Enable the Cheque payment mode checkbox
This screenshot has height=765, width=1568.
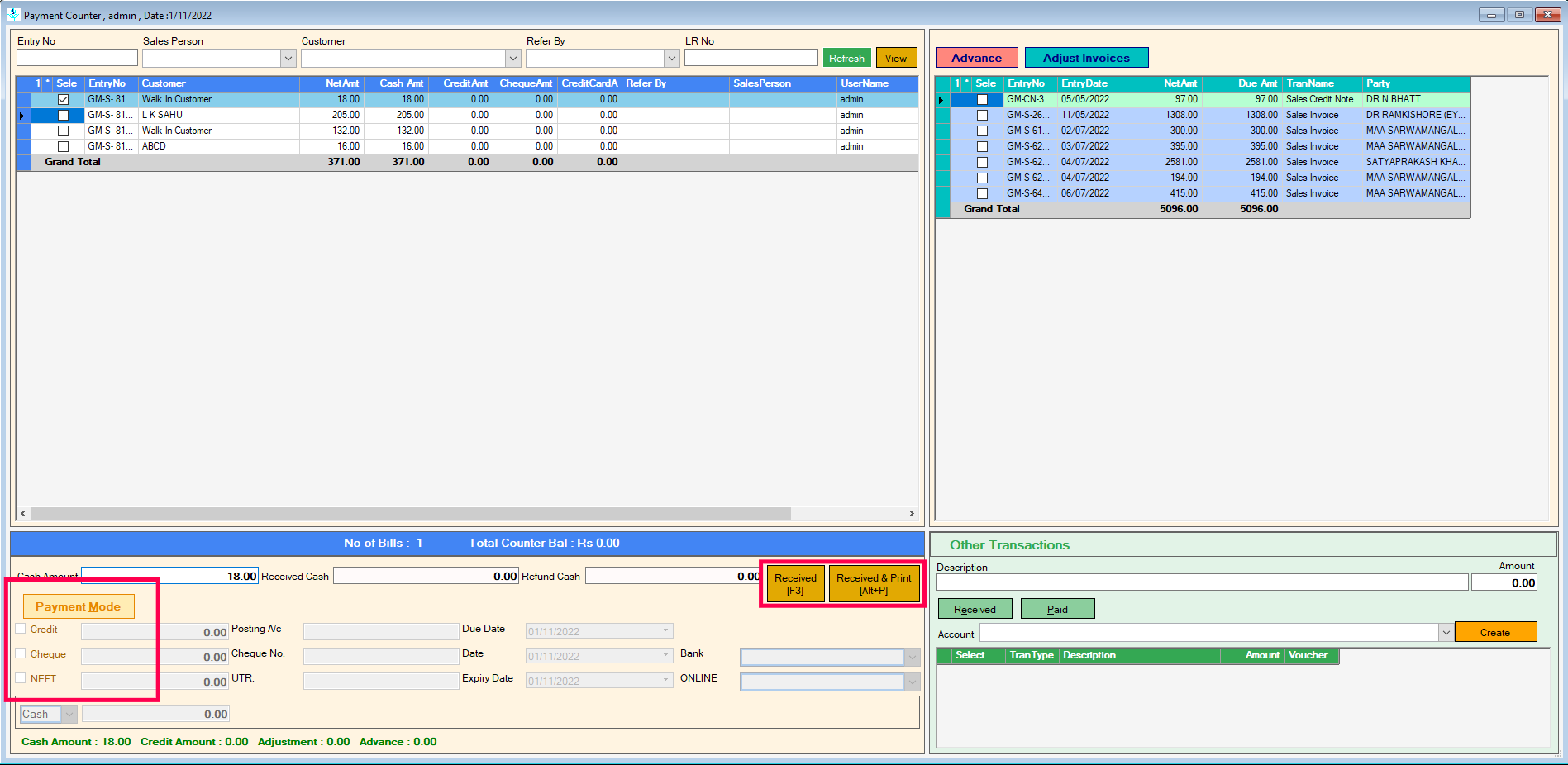(x=21, y=653)
